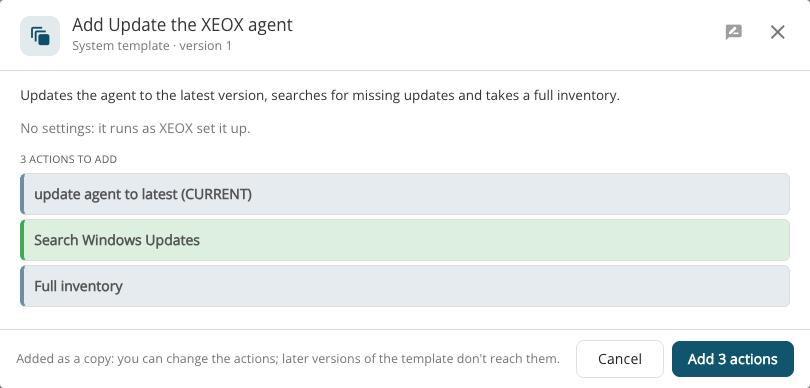Click the Cancel button
The height and width of the screenshot is (388, 810).
point(620,359)
